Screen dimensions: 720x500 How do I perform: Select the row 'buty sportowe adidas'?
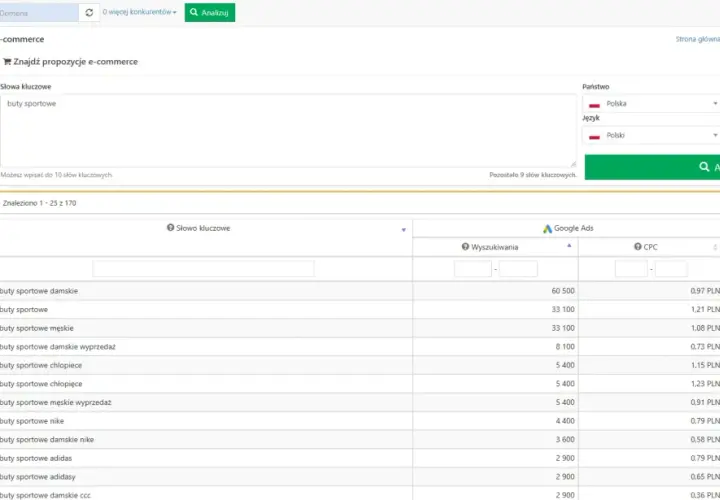[360, 458]
